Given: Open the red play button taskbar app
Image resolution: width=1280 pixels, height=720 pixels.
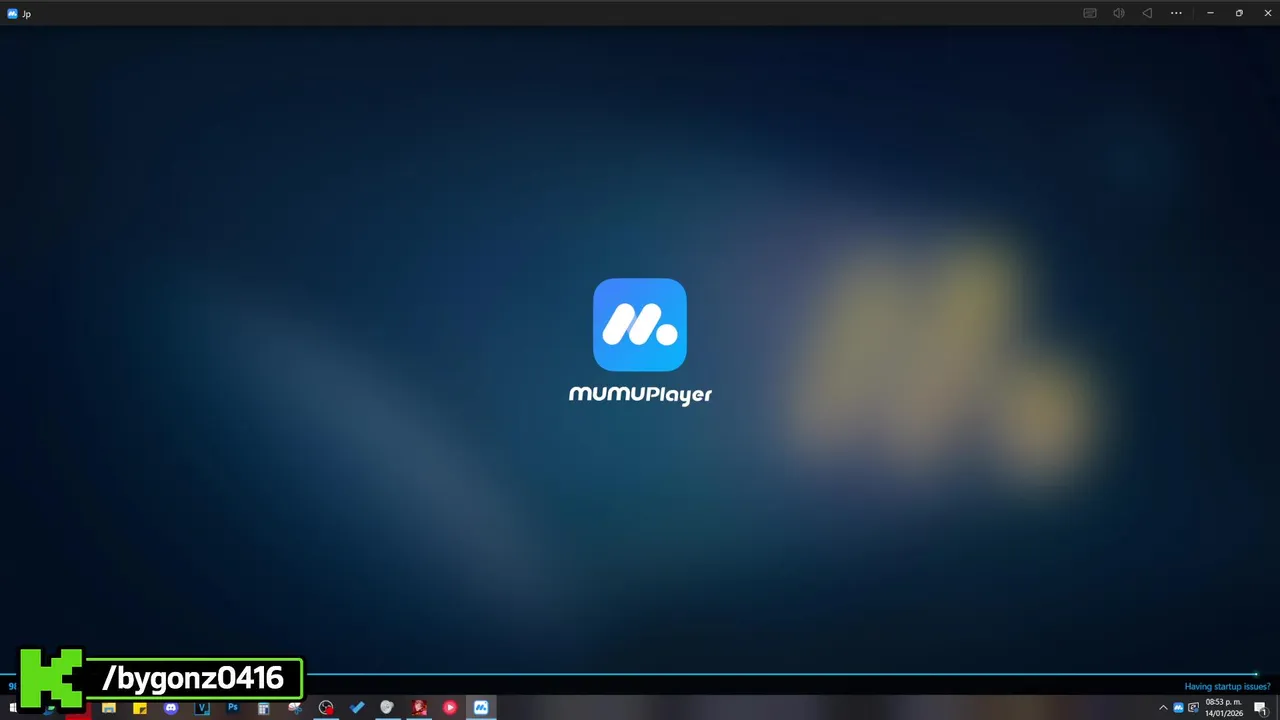Looking at the screenshot, I should tap(450, 708).
